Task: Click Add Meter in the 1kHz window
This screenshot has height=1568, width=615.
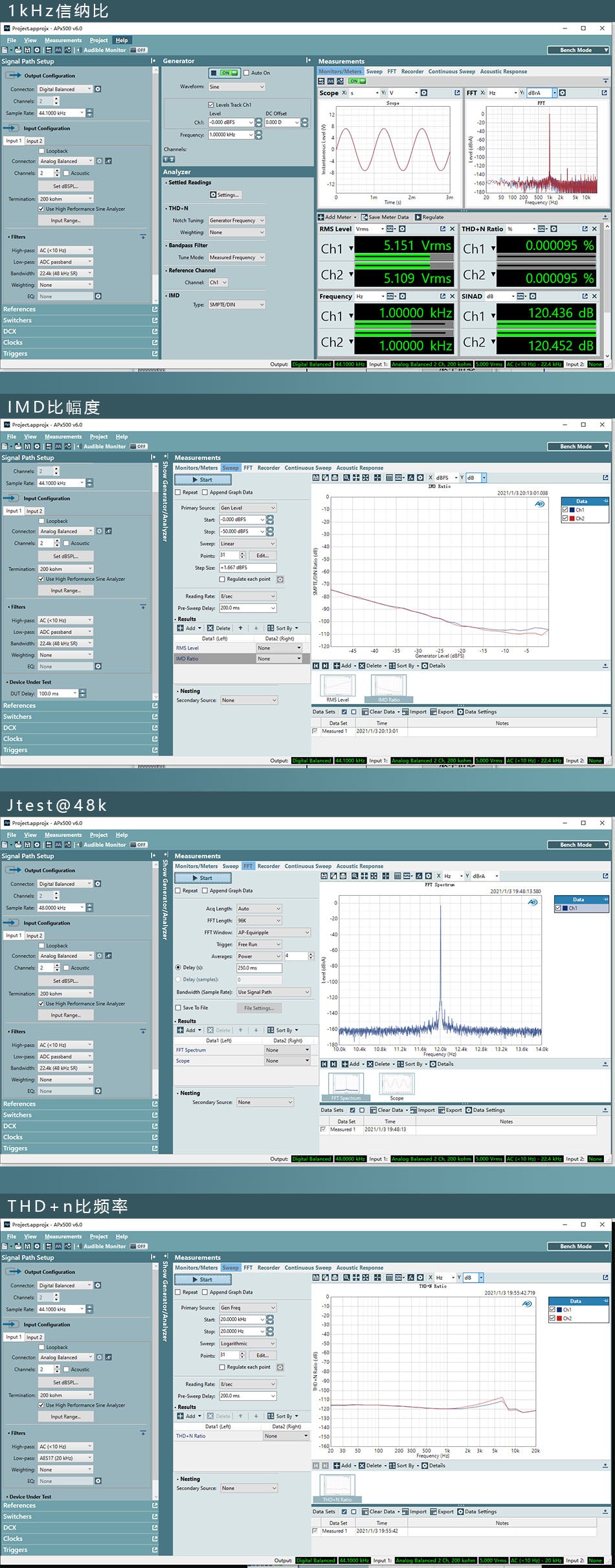Action: pos(337,217)
